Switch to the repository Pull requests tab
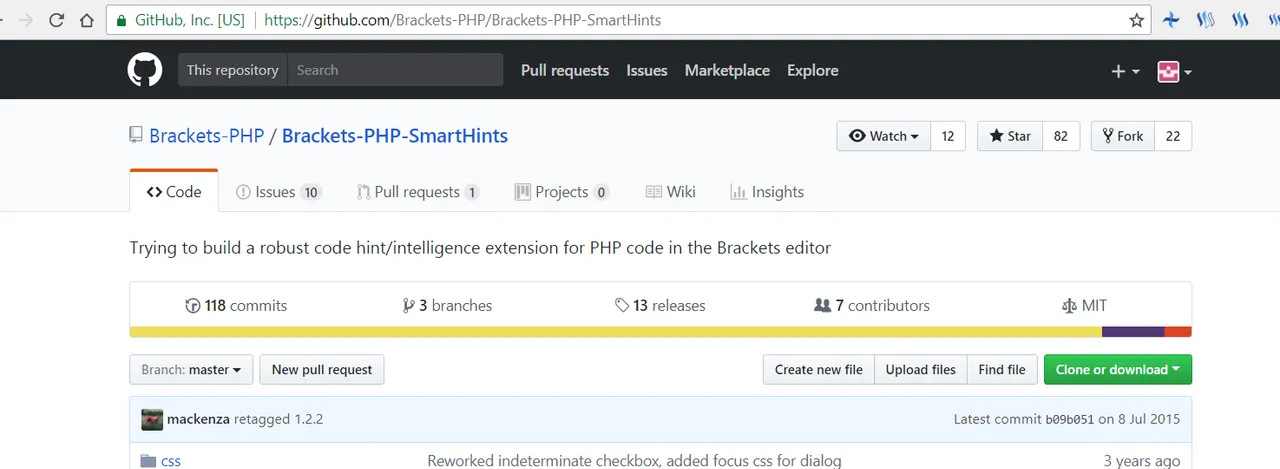This screenshot has height=469, width=1280. point(418,192)
